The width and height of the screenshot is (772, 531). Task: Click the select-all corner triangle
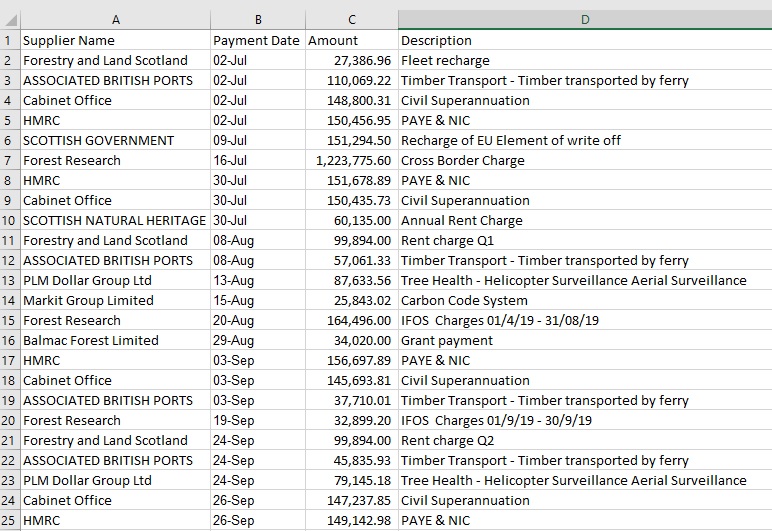(x=10, y=20)
